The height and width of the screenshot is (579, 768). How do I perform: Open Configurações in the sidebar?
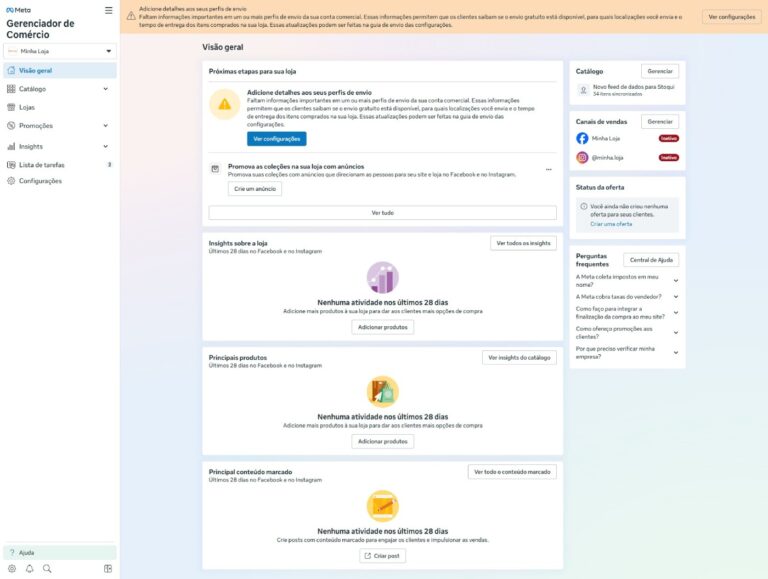point(40,181)
